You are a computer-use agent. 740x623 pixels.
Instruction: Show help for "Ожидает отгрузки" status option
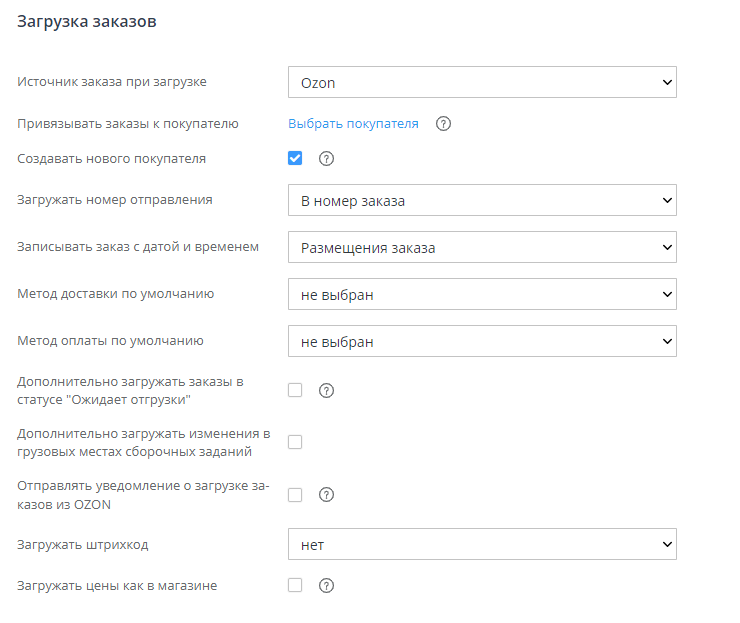pos(325,391)
